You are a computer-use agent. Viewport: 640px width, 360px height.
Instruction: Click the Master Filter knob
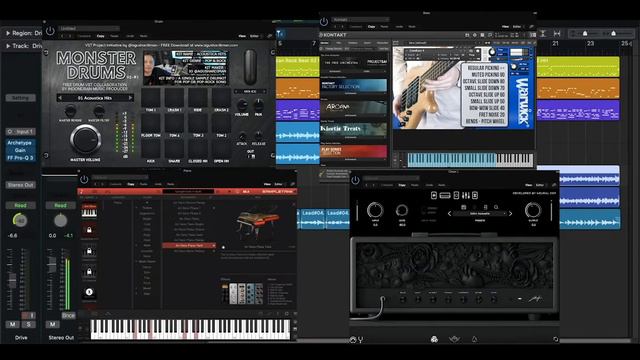pos(99,111)
